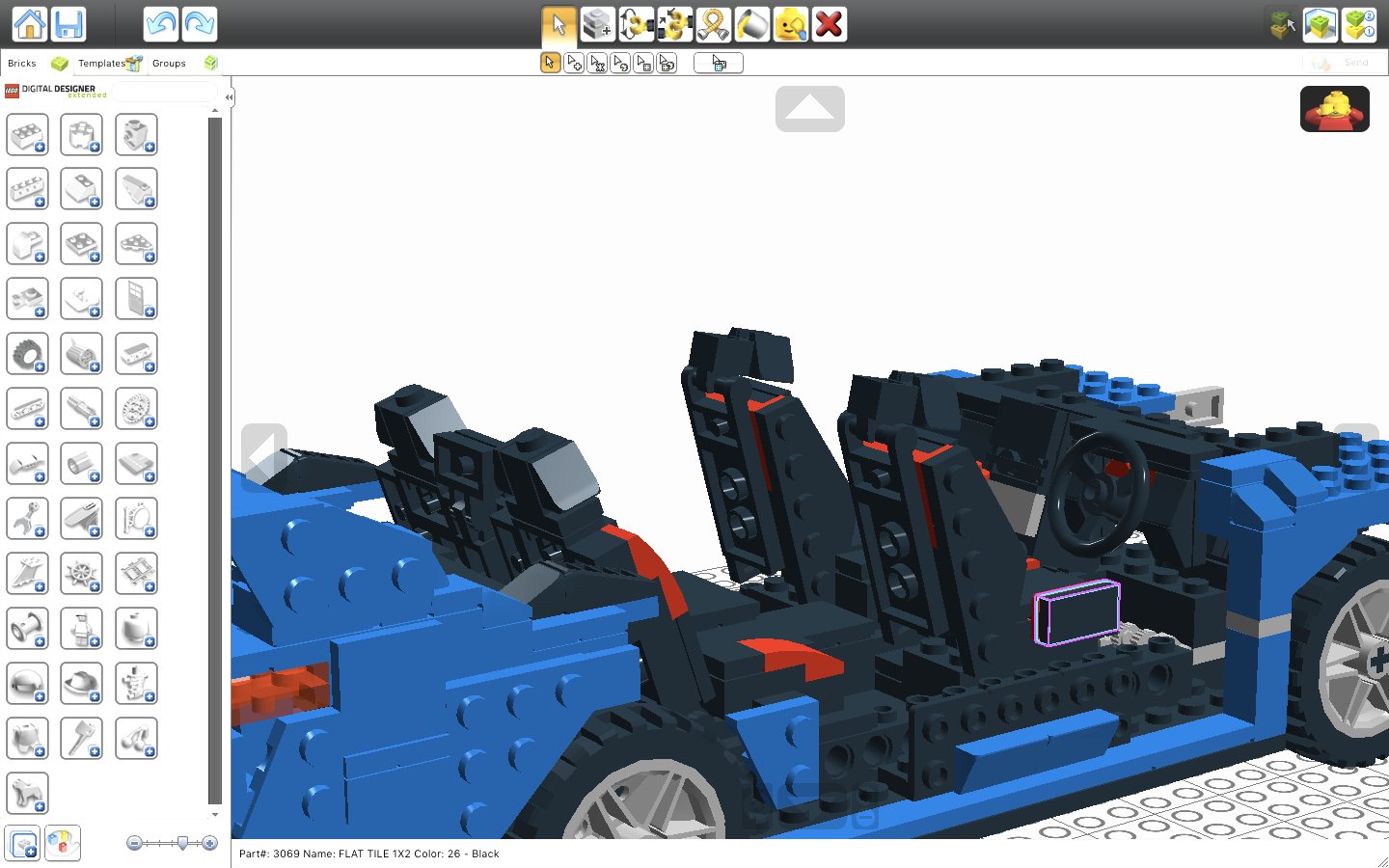Tilt camera up with top arrow
The image size is (1389, 868).
pyautogui.click(x=810, y=109)
